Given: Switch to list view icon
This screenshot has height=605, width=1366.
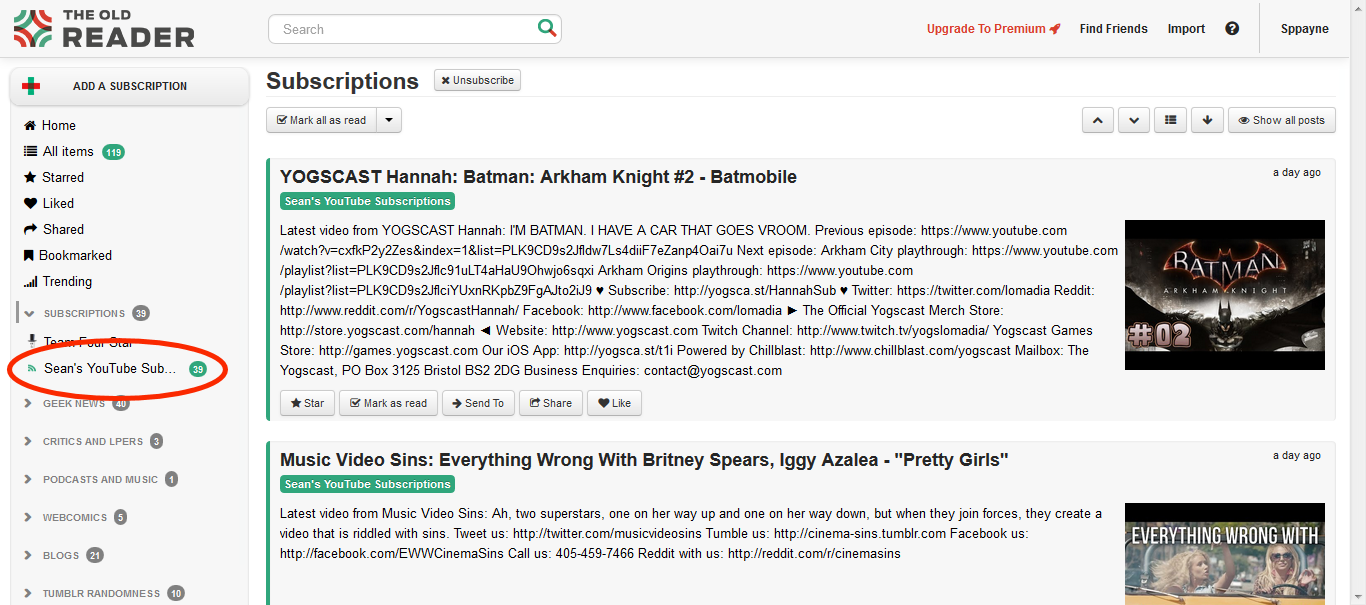Looking at the screenshot, I should point(1170,120).
